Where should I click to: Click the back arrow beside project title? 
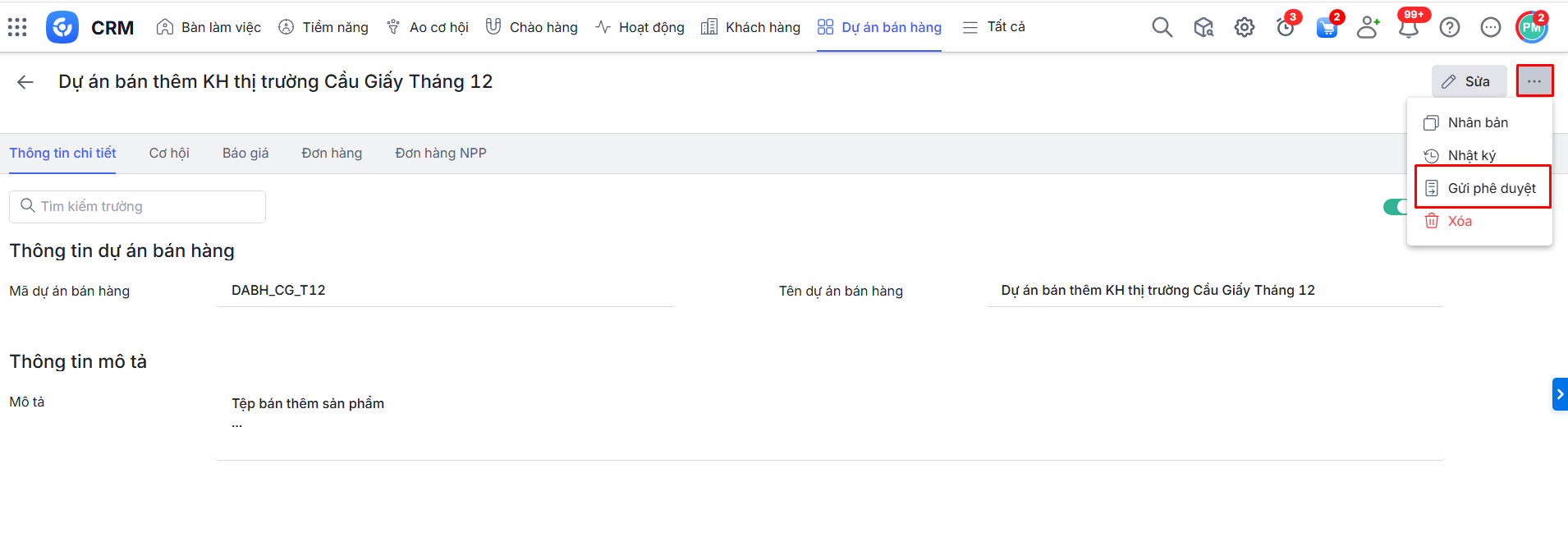25,81
